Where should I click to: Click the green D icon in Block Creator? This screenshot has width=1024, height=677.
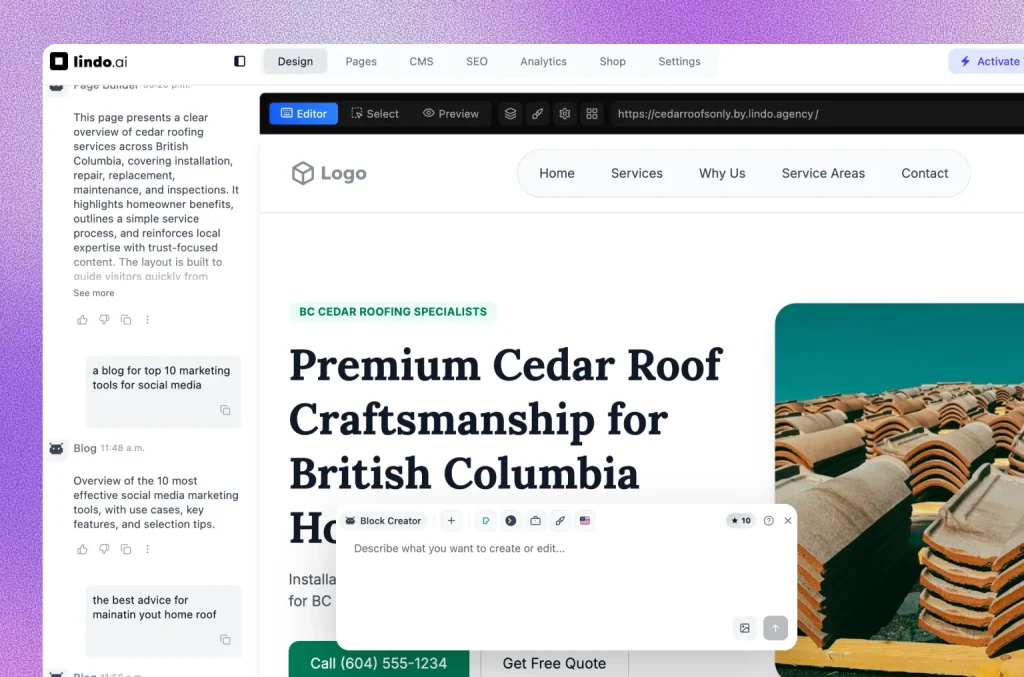(x=486, y=521)
